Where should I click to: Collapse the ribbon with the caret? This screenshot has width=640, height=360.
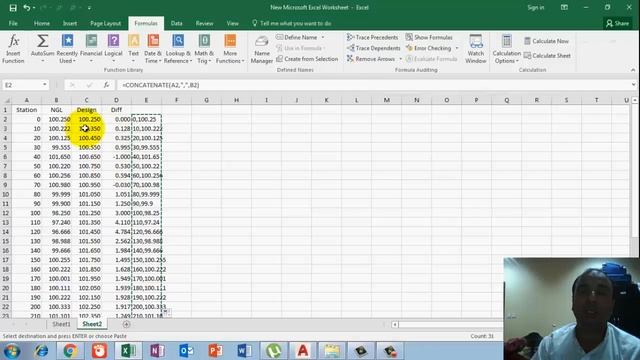point(633,70)
